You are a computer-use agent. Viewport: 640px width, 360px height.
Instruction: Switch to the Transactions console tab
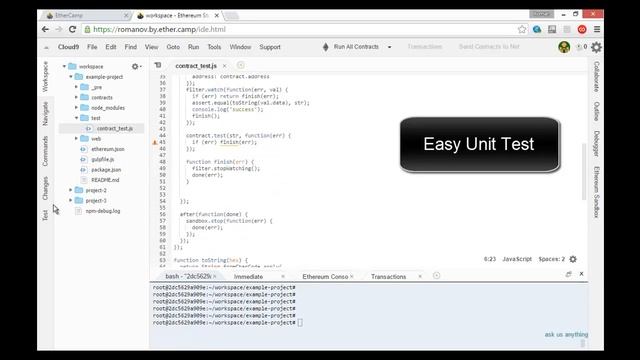point(389,276)
